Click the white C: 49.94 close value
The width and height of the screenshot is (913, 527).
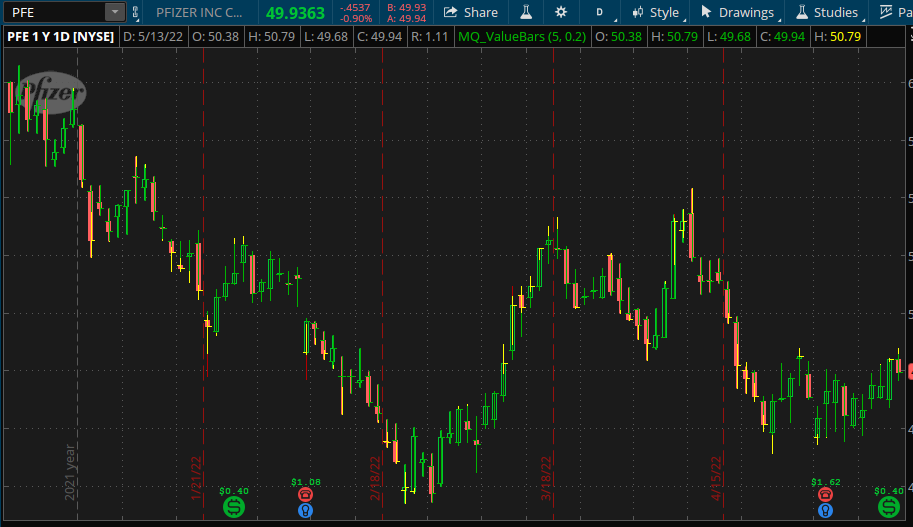[x=380, y=37]
